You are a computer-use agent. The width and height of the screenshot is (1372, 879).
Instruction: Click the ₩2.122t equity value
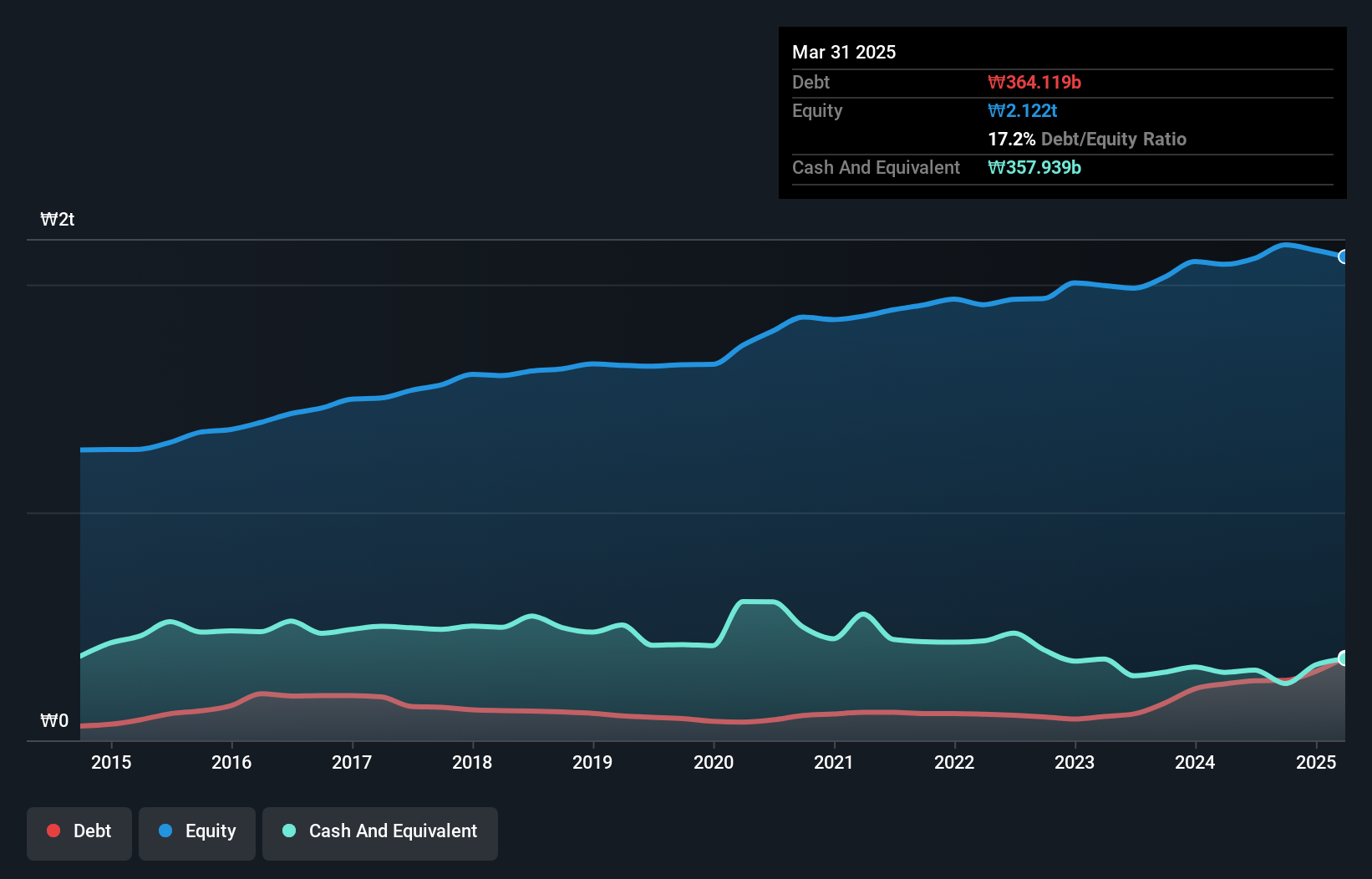1023,110
